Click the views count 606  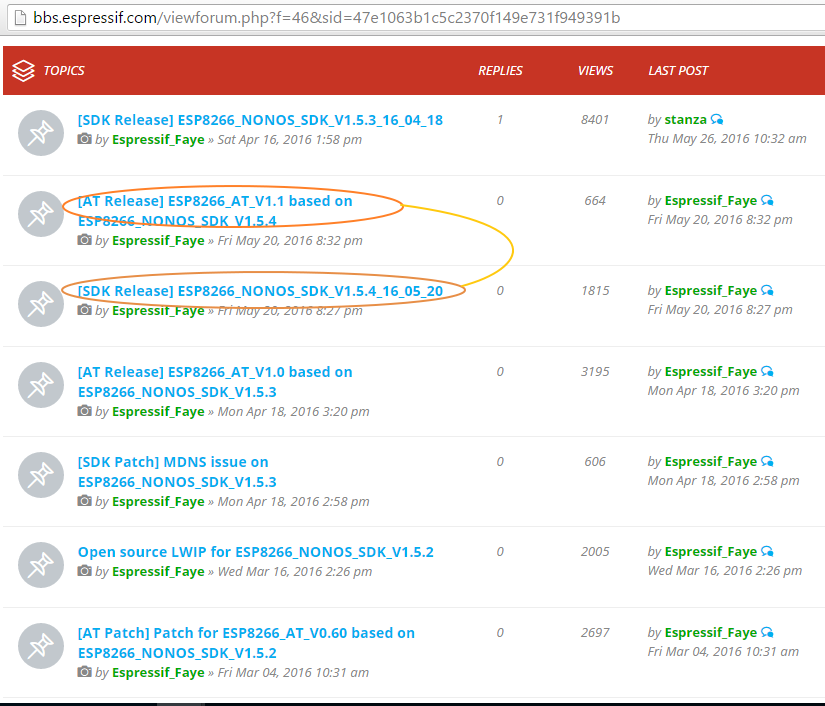tap(595, 462)
